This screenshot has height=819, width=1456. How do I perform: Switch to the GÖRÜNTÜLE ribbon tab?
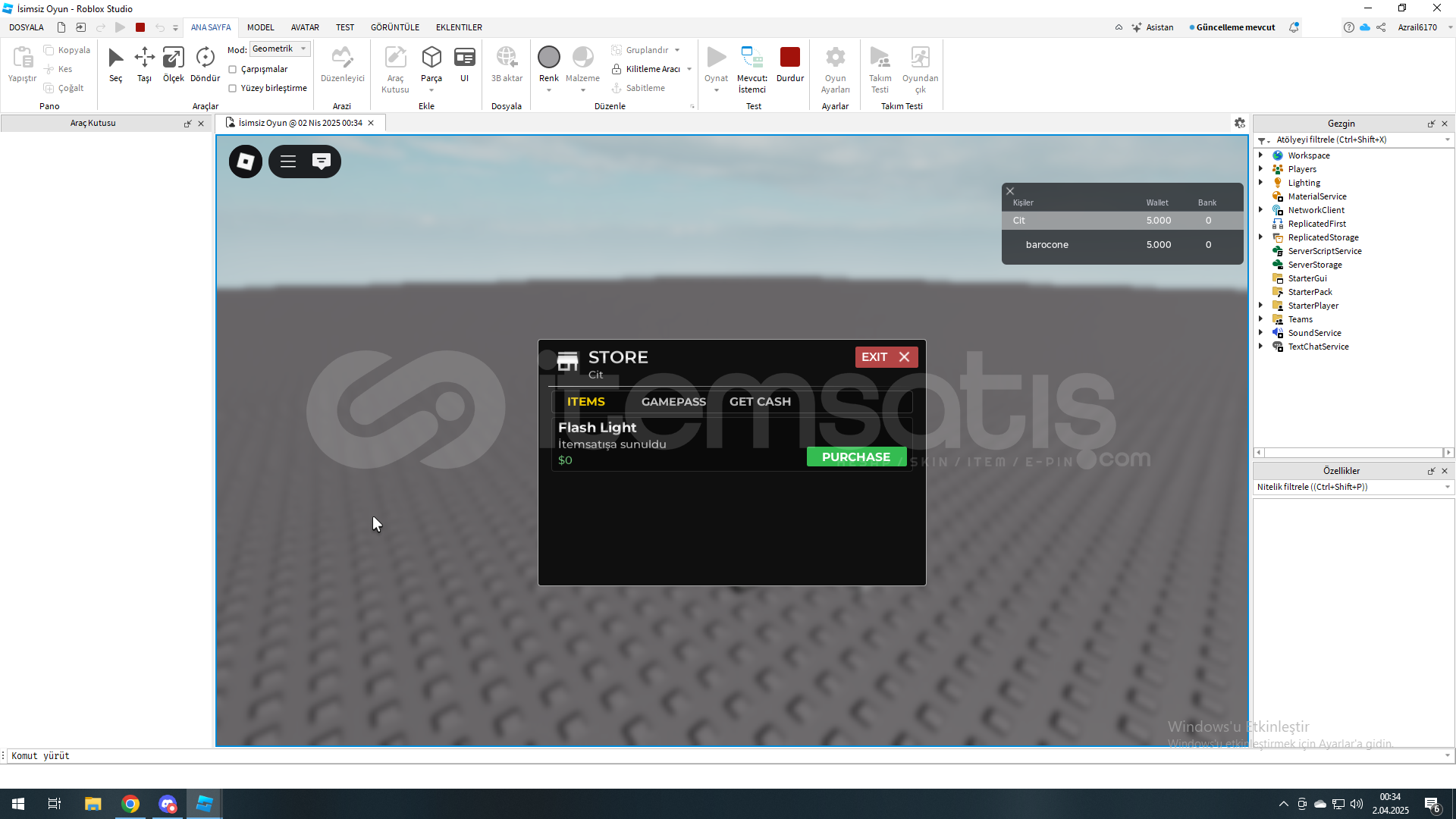(x=394, y=27)
